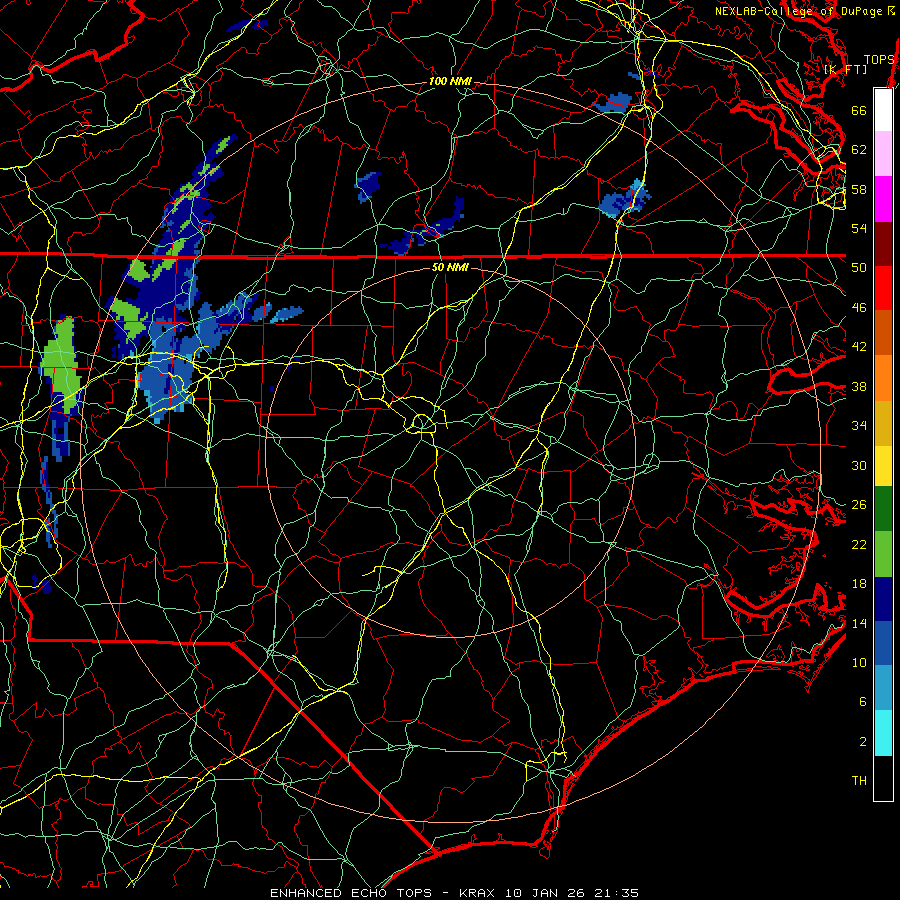Screen dimensions: 900x900
Task: Click the light green swatch near 22
Action: [883, 554]
